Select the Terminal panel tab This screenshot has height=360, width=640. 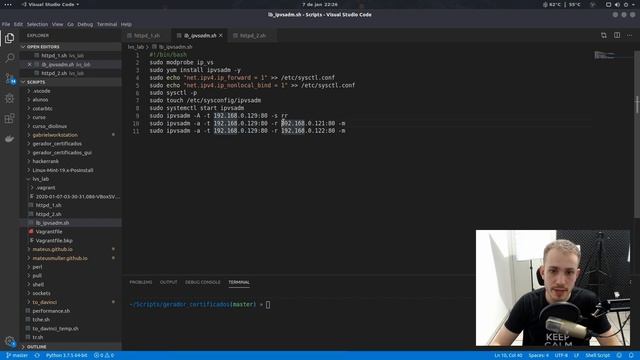239,282
